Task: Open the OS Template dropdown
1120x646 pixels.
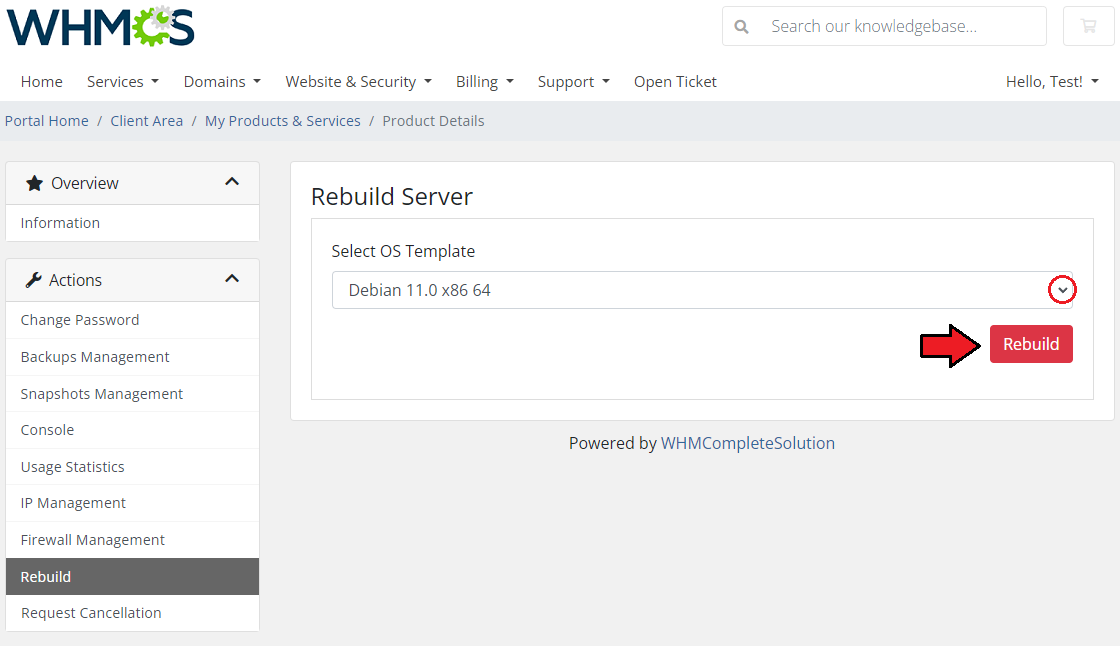Action: (702, 290)
